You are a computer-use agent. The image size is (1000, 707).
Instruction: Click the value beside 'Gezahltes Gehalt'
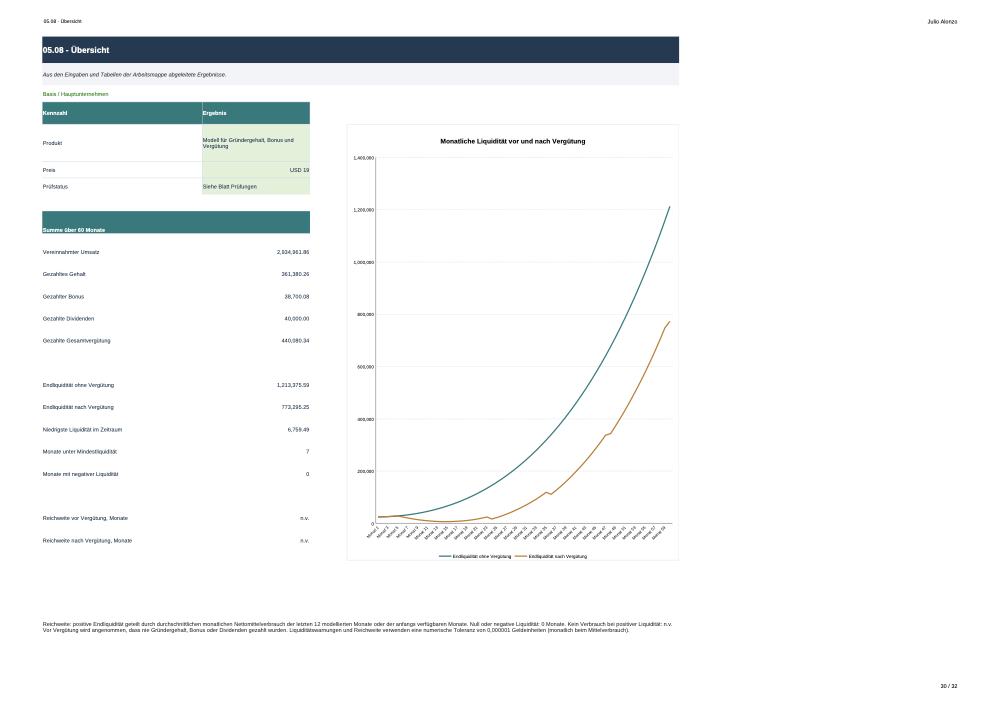pyautogui.click(x=295, y=274)
